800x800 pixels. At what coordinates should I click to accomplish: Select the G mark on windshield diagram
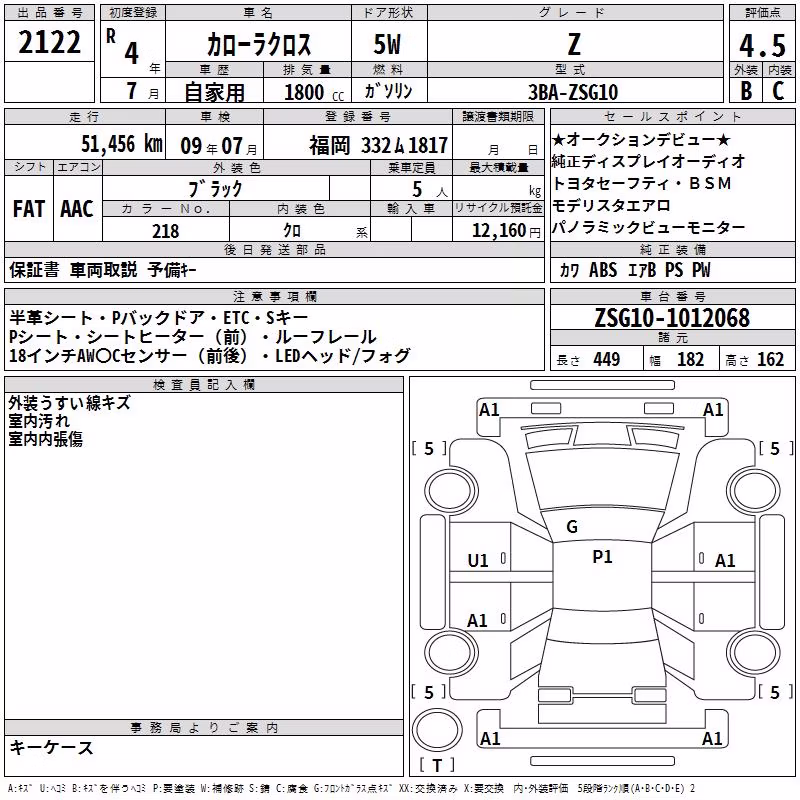coord(572,527)
